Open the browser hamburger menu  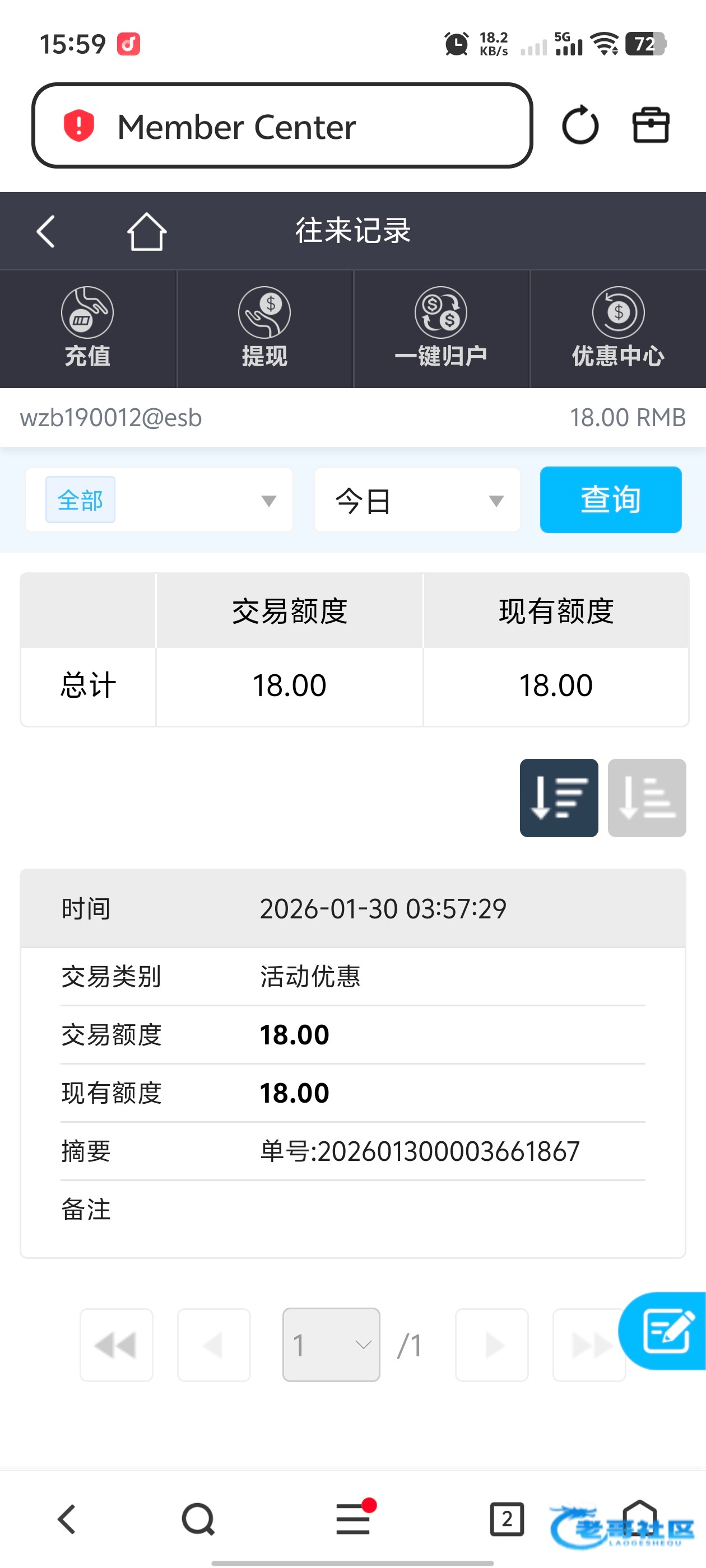pos(354,1519)
